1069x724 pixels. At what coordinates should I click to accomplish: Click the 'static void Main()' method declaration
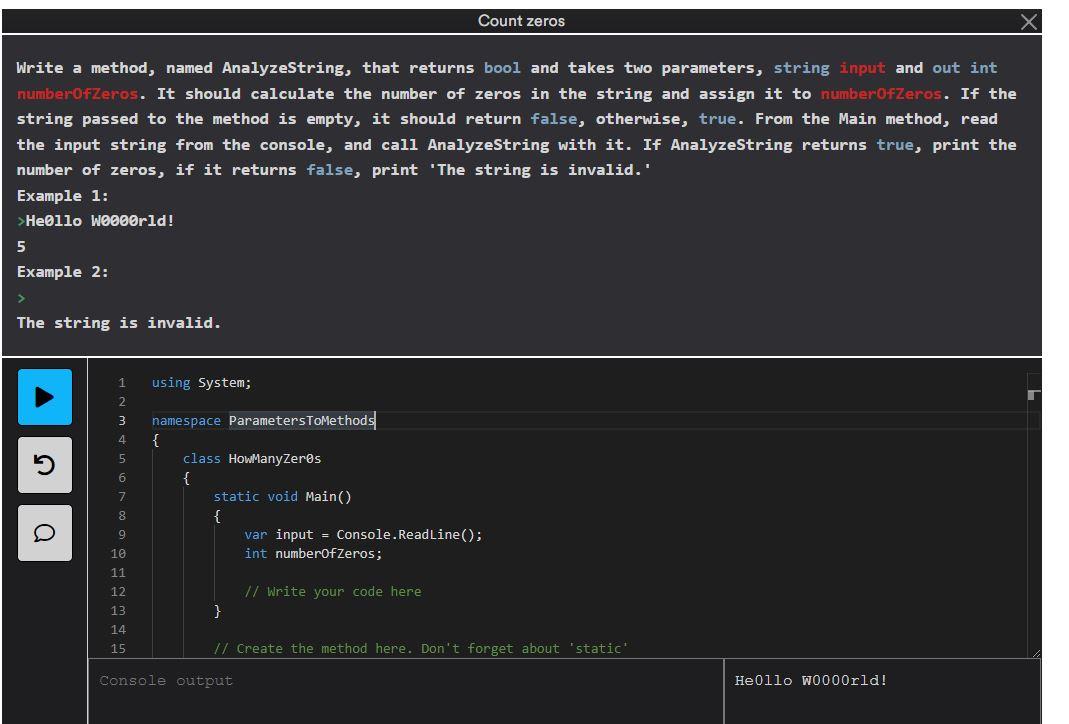[x=283, y=496]
